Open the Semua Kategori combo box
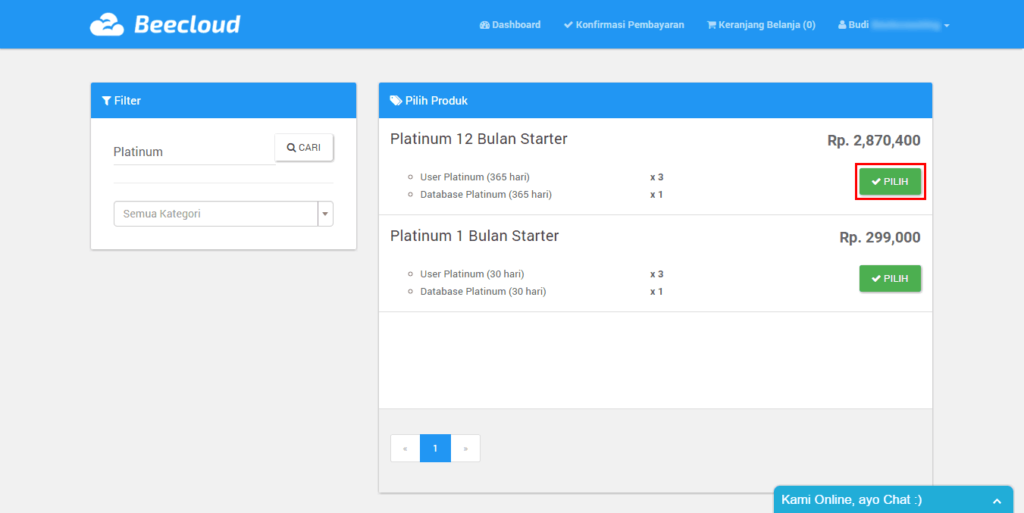 click(x=215, y=214)
